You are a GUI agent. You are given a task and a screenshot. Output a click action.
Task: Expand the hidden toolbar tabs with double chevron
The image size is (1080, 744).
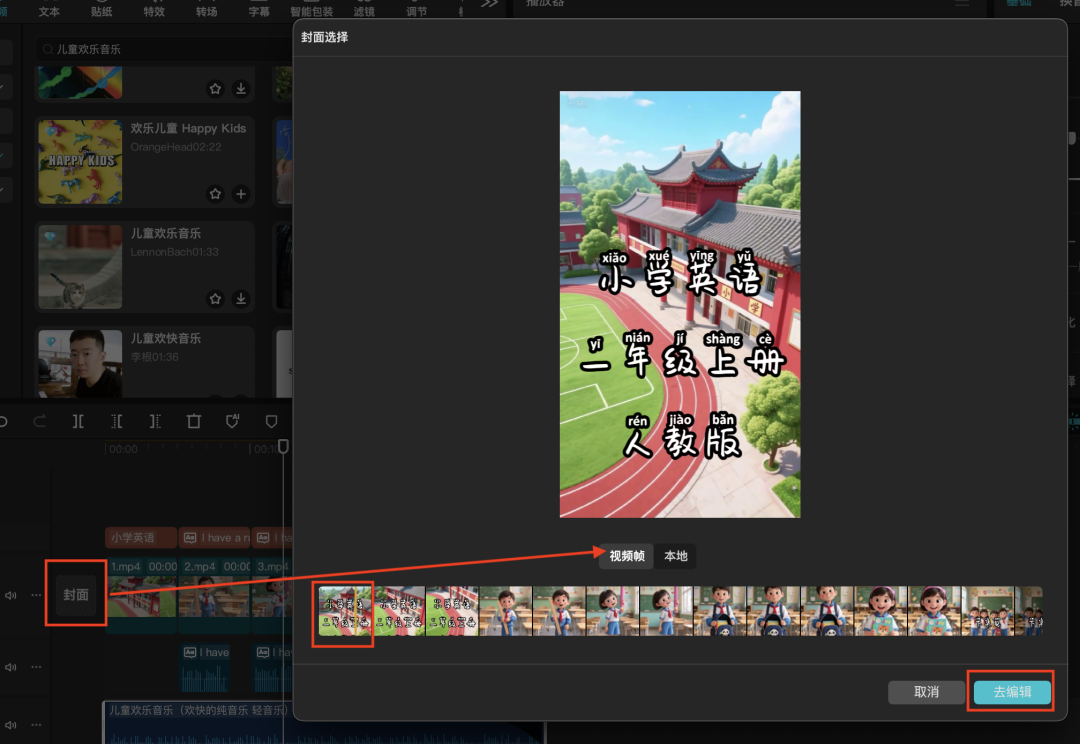[x=488, y=4]
